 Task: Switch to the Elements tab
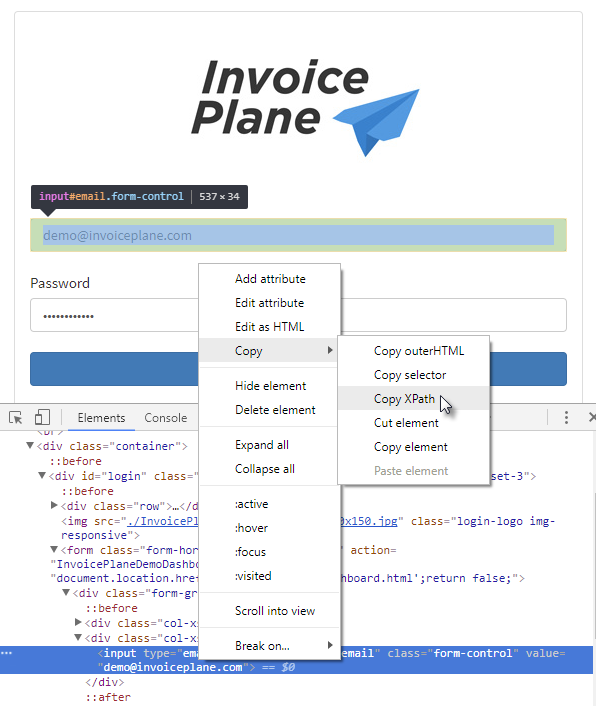101,418
